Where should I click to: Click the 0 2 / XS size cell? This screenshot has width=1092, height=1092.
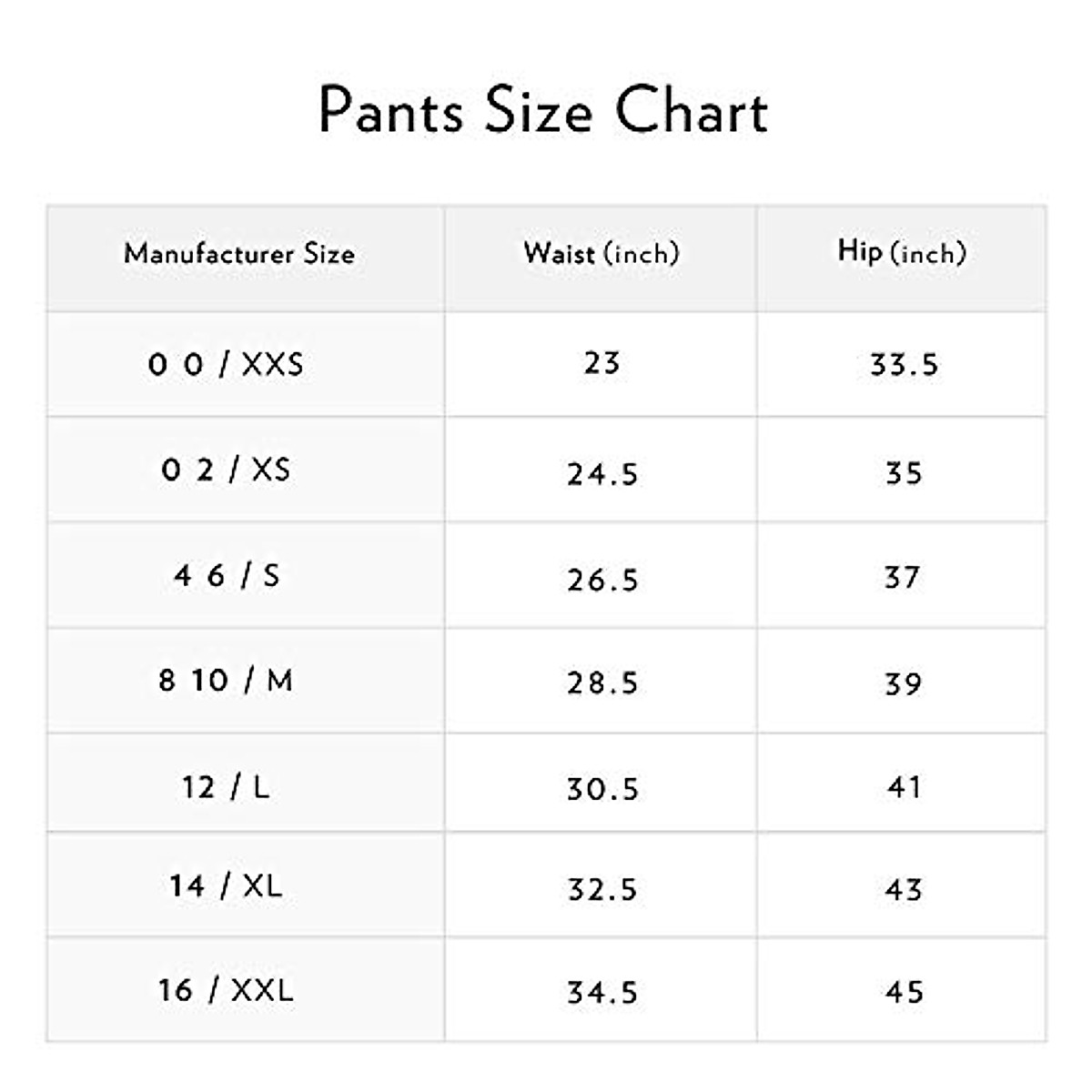pos(226,470)
